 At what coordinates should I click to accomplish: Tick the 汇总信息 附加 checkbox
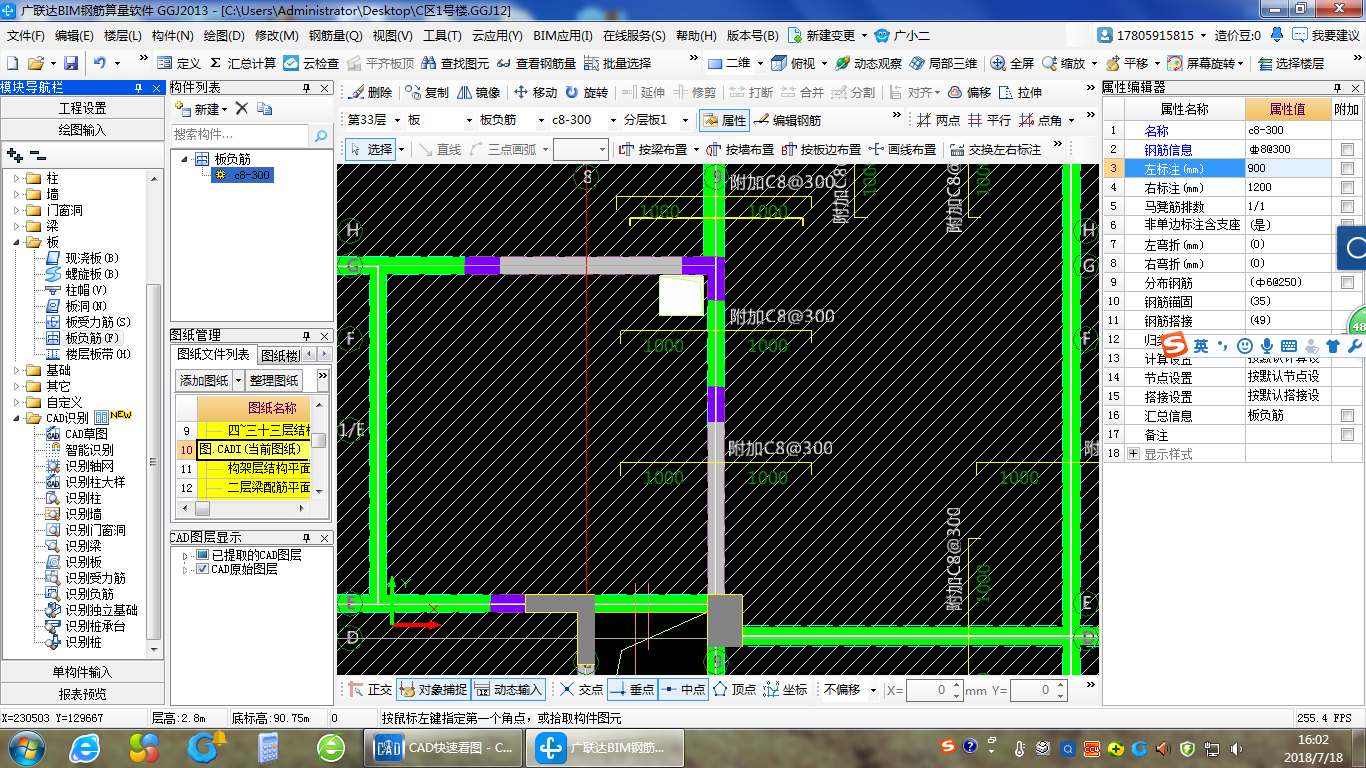tap(1347, 416)
